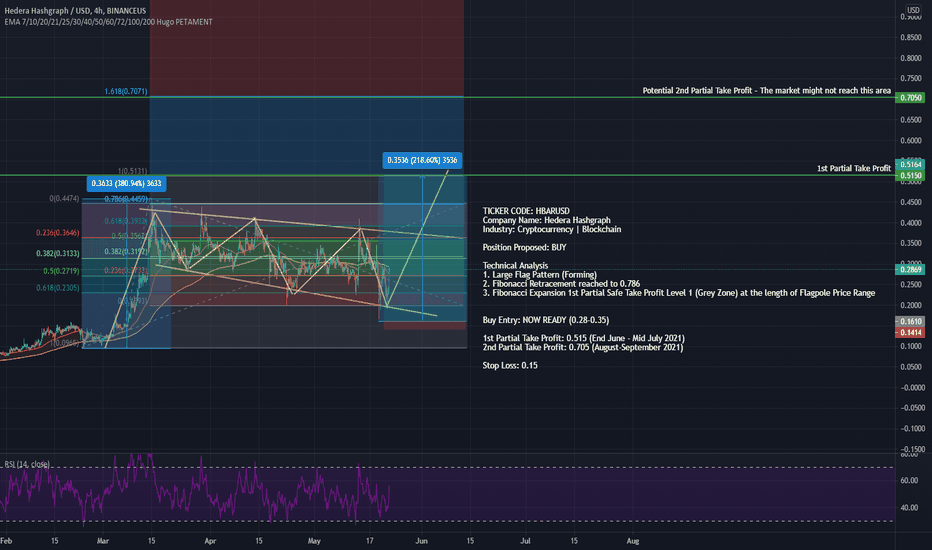Click the 0.6000 price axis value
Screen dimensions: 932x550
pos(911,141)
